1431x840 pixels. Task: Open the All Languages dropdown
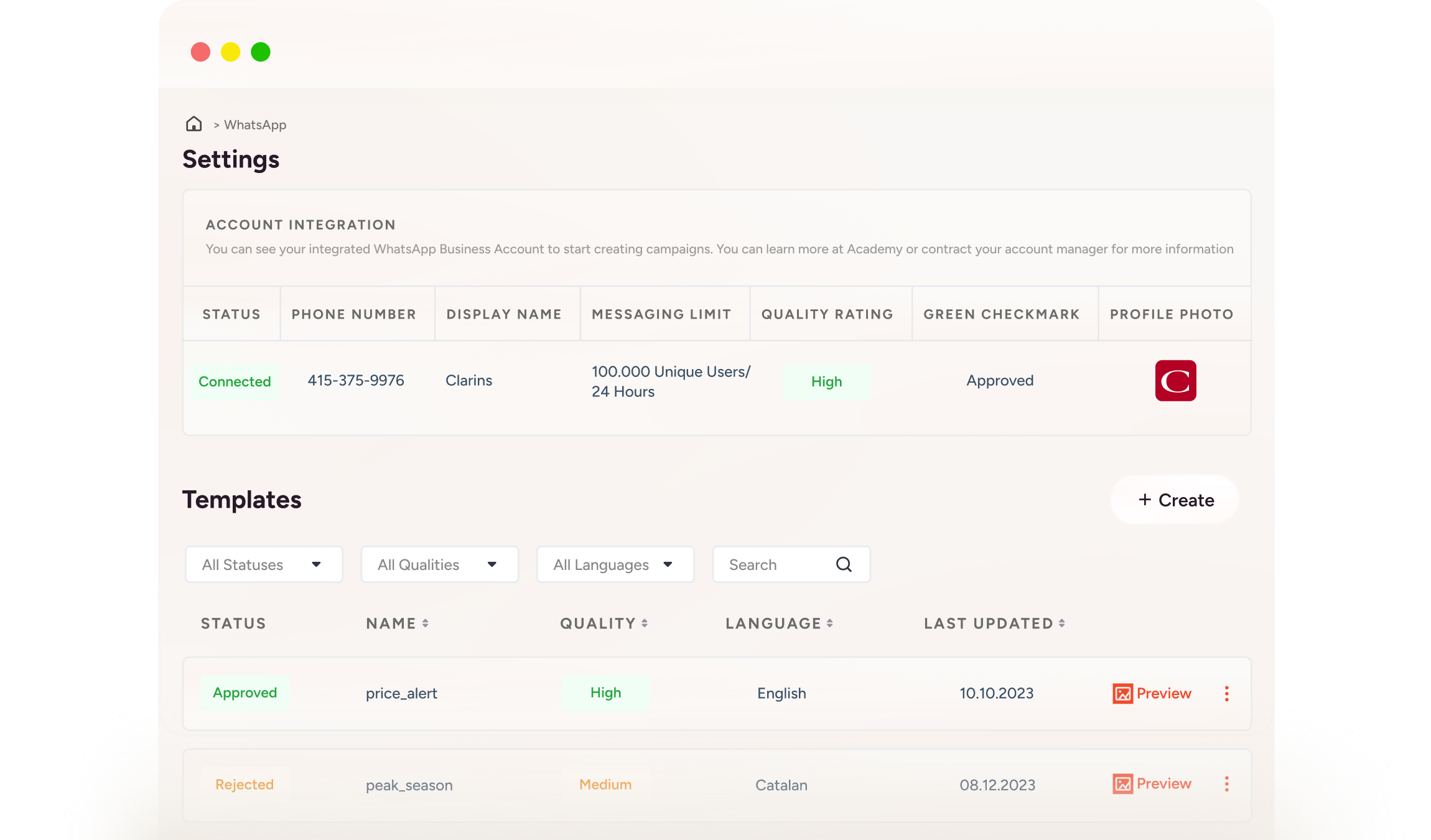click(615, 564)
